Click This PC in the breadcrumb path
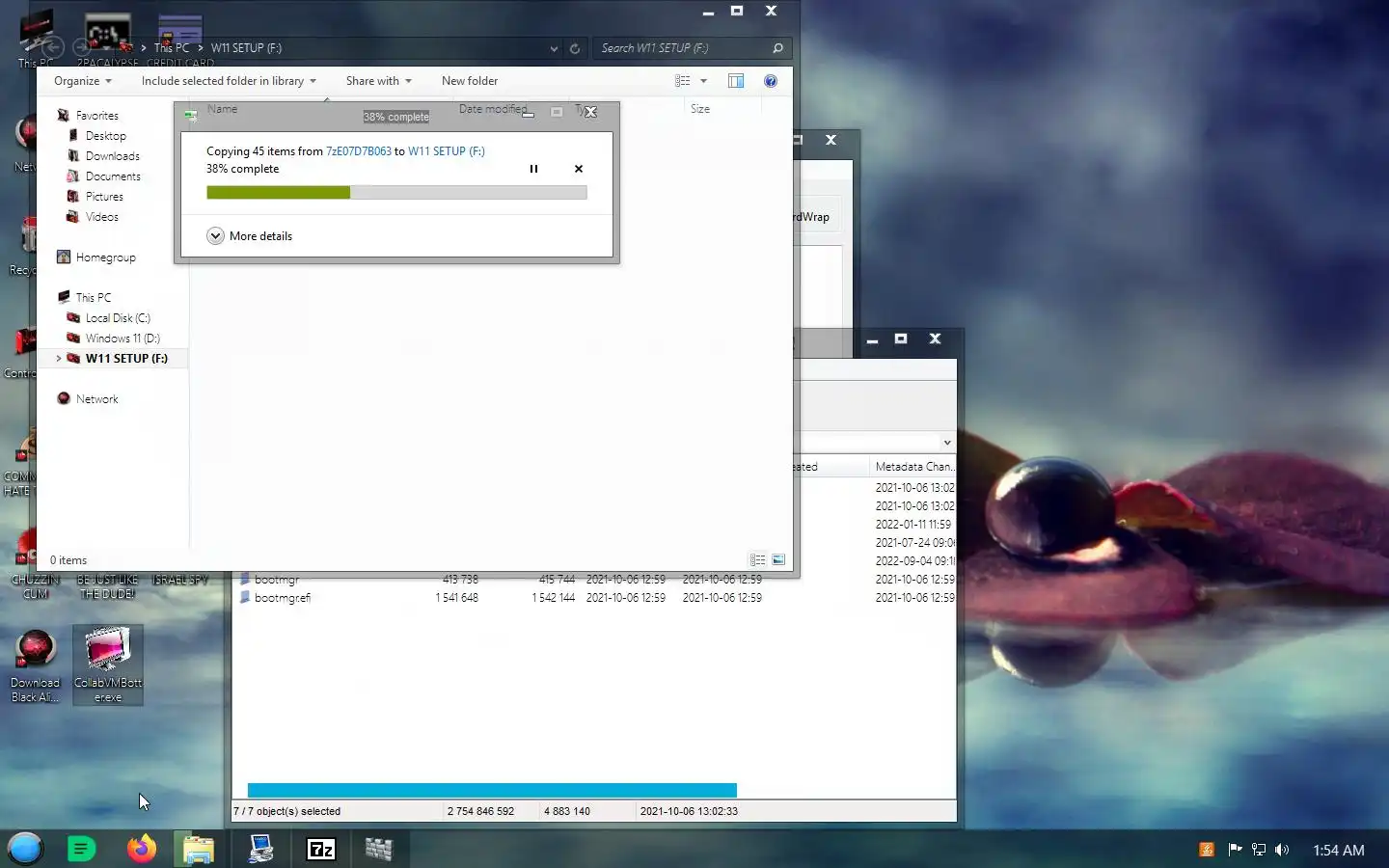Screen dimensions: 1389x868 click(172, 48)
